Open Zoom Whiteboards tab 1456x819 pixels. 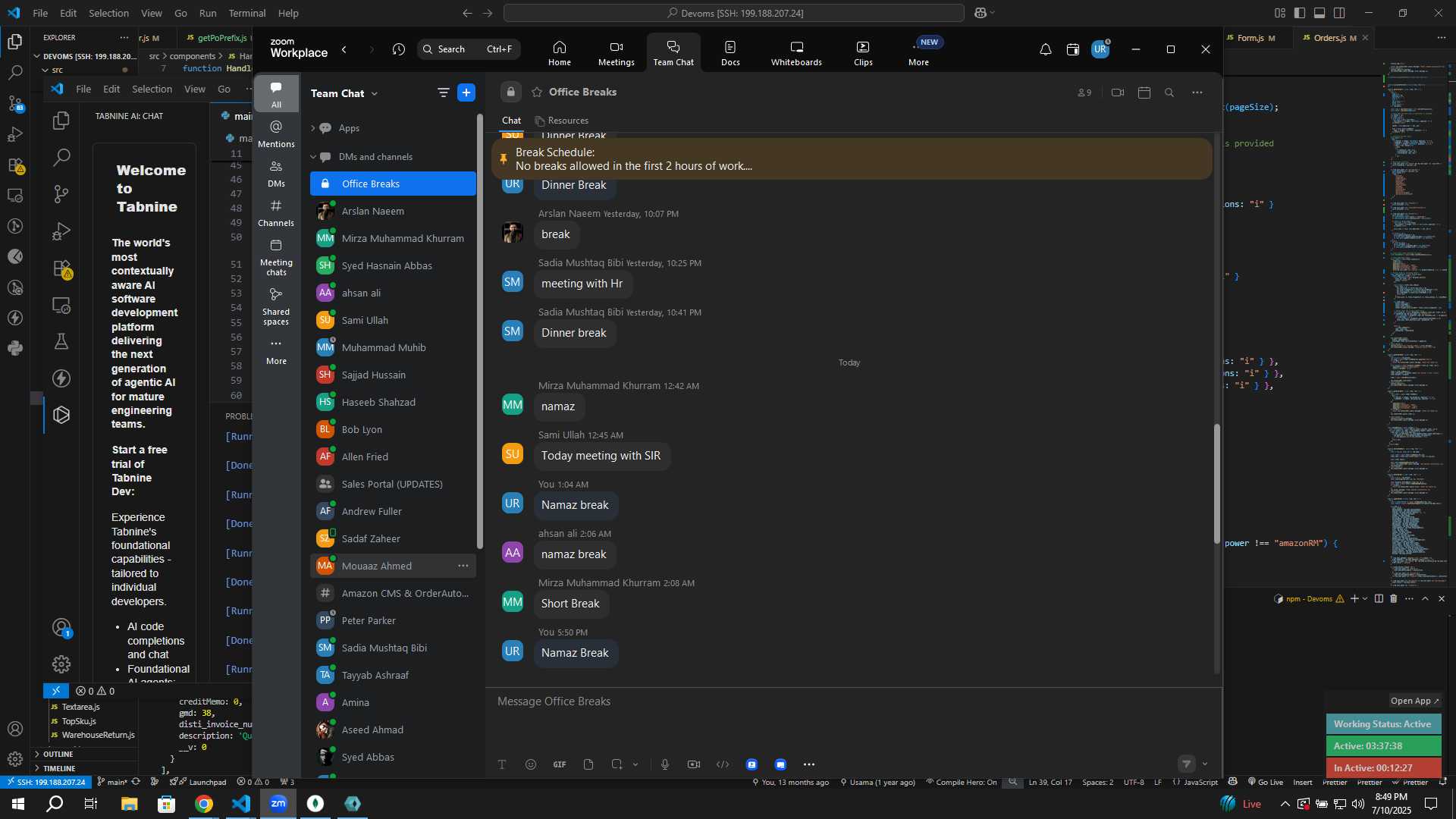click(796, 53)
